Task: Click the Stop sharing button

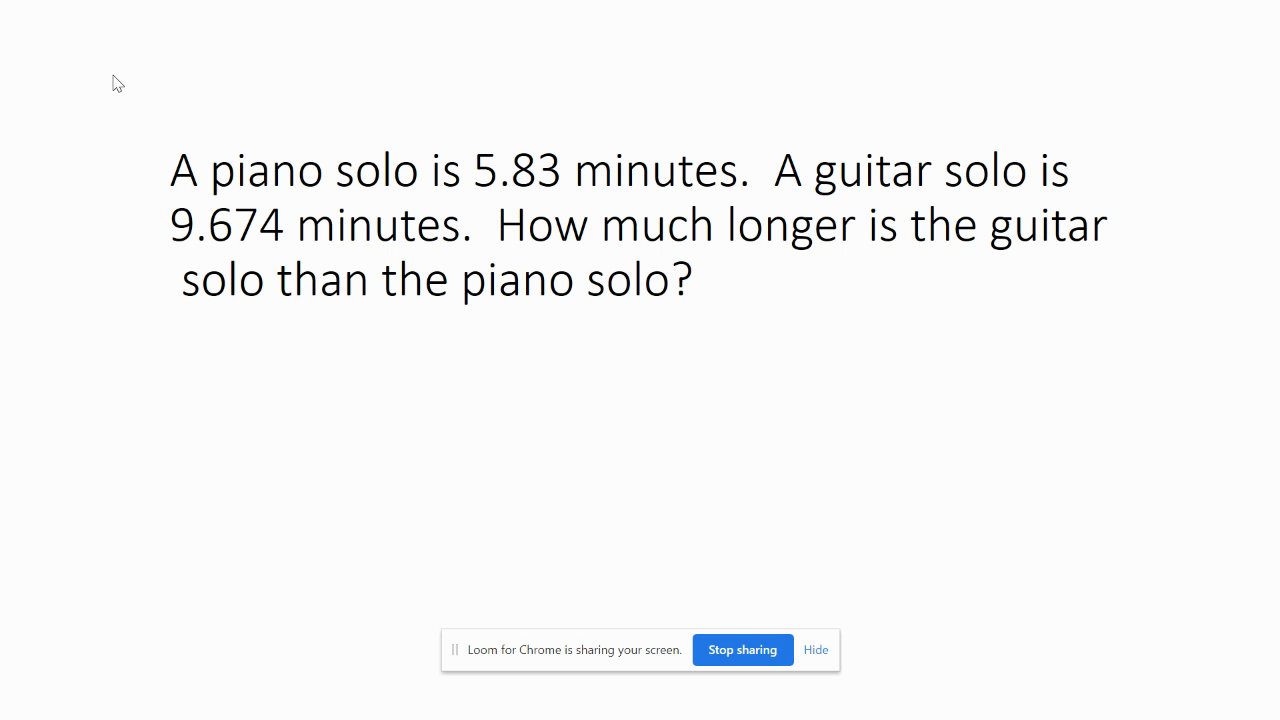Action: coord(742,650)
